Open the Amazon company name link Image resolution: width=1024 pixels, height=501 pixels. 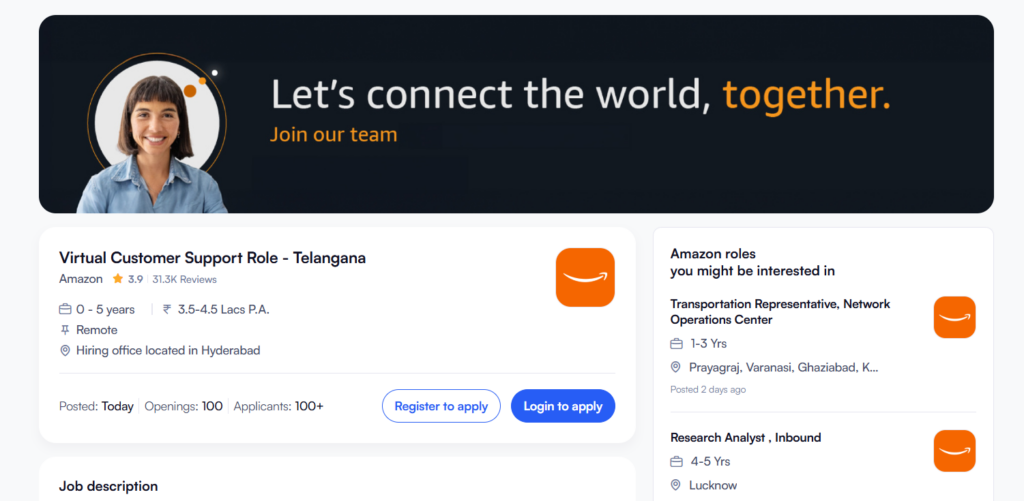click(x=81, y=279)
